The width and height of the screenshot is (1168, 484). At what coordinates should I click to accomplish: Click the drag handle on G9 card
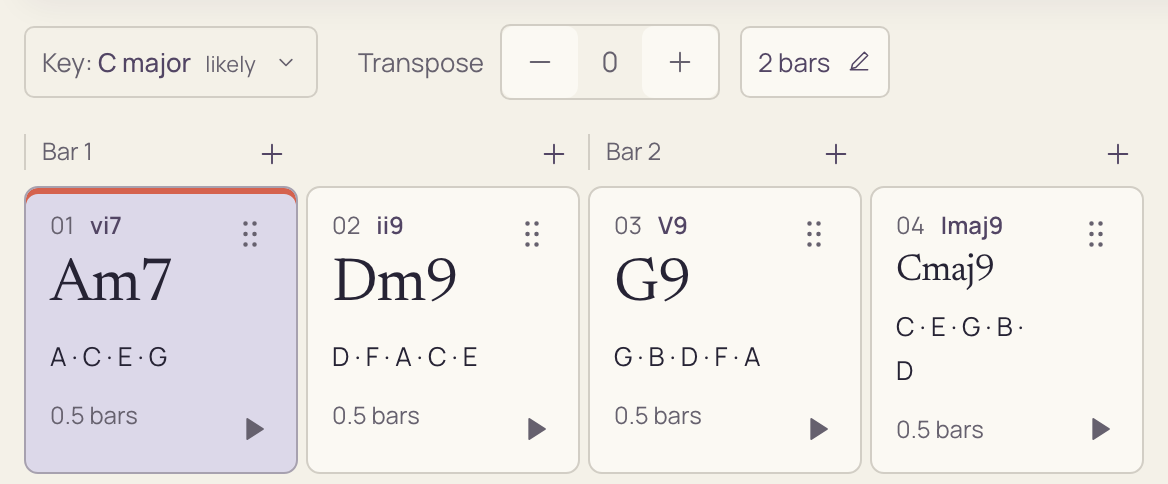814,234
